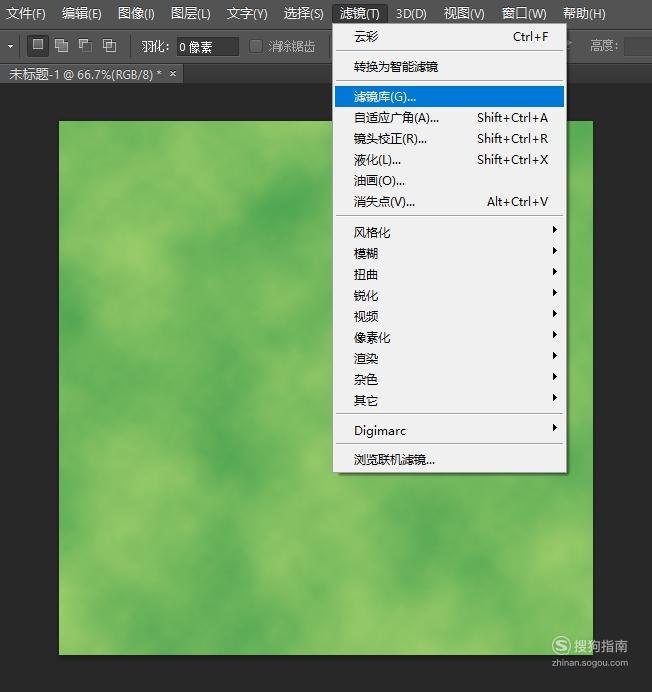Apply last filter 云彩

point(449,37)
